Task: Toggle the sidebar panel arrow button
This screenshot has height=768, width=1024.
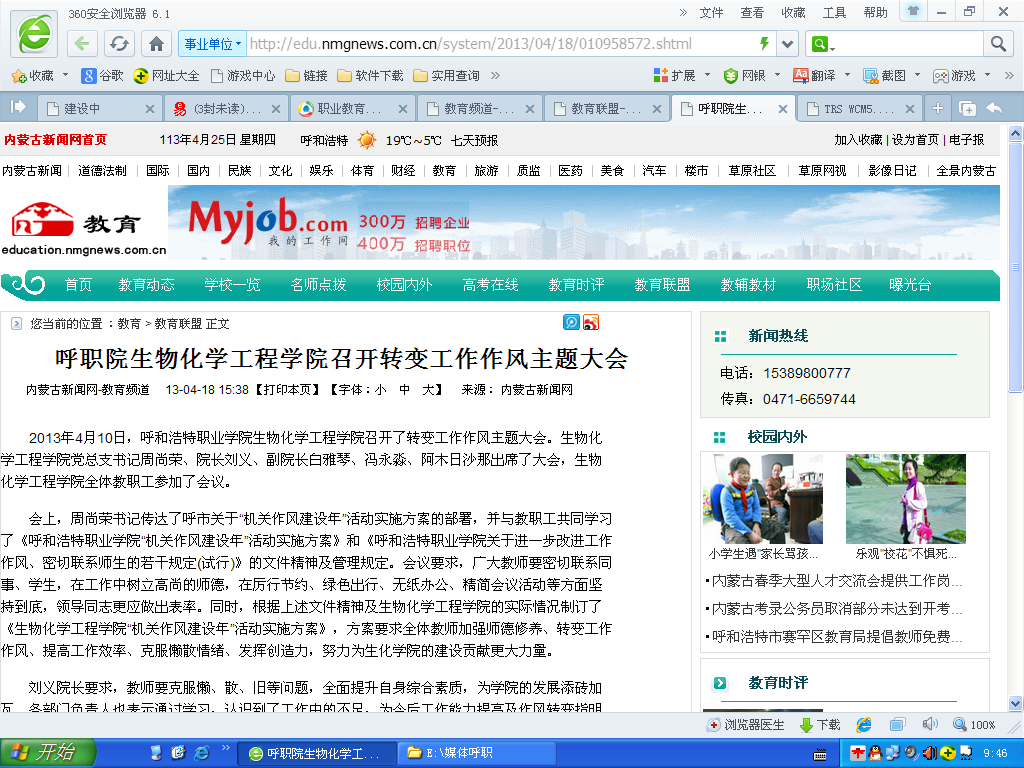Action: point(18,107)
